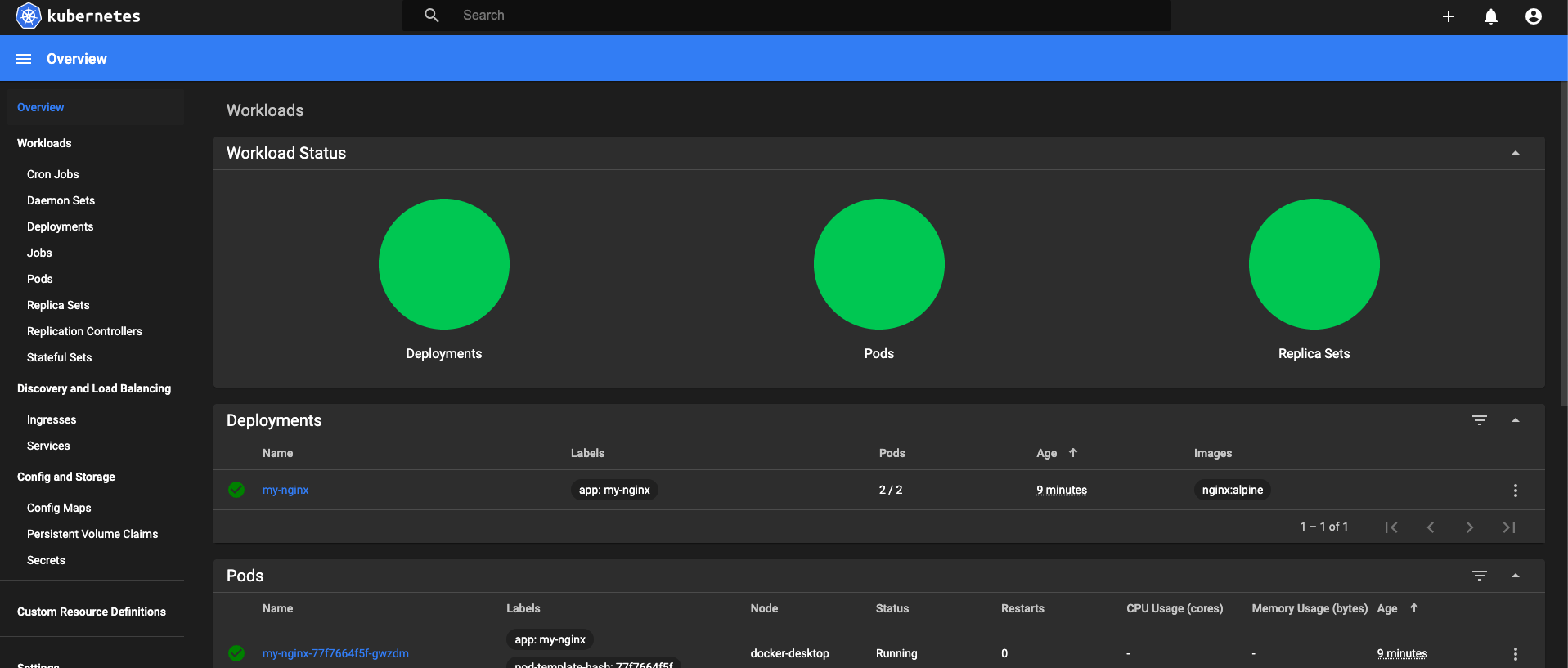Viewport: 1568px width, 668px height.
Task: Open Config Maps in the sidebar
Action: click(59, 508)
